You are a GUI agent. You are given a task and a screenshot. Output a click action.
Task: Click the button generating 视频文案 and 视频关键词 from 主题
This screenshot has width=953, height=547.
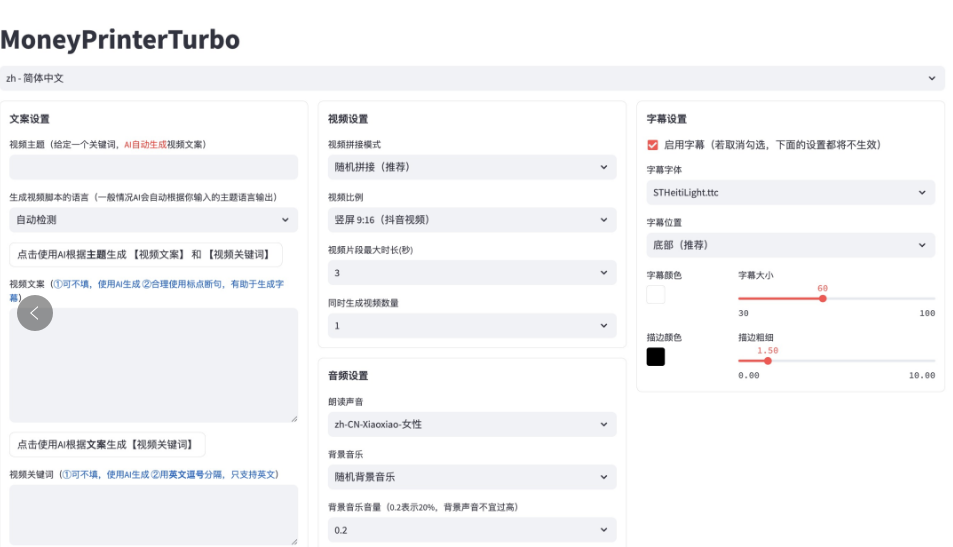146,255
